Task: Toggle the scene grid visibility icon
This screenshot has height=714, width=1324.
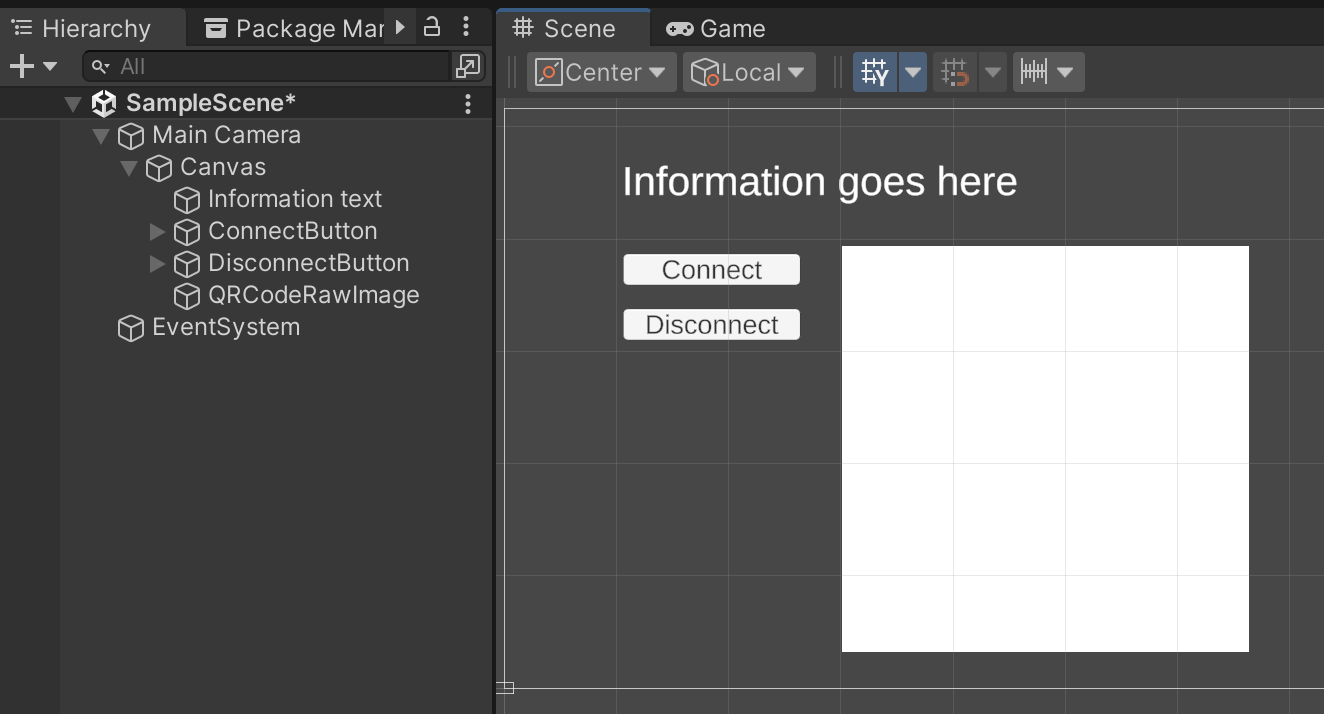Action: (x=875, y=72)
